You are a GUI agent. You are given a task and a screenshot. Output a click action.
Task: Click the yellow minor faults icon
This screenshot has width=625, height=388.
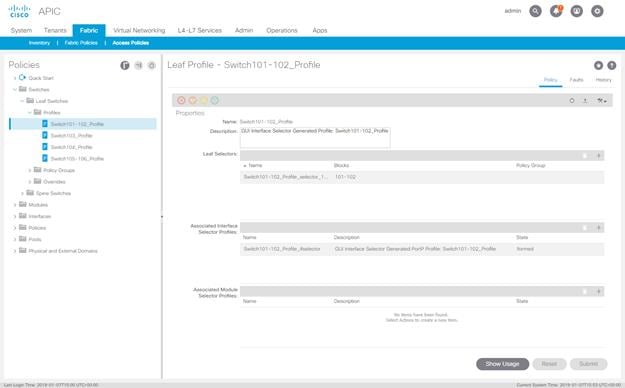pos(203,100)
